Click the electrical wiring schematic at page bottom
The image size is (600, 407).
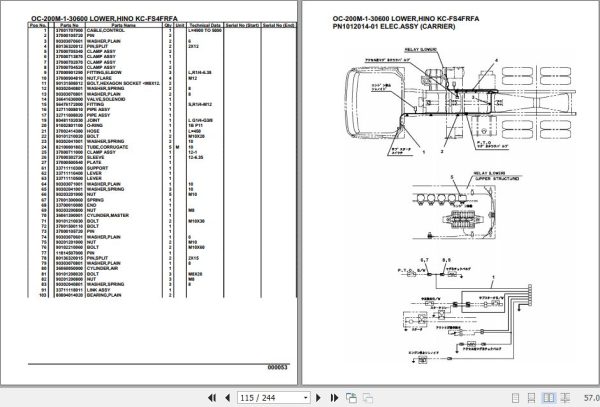click(x=464, y=311)
